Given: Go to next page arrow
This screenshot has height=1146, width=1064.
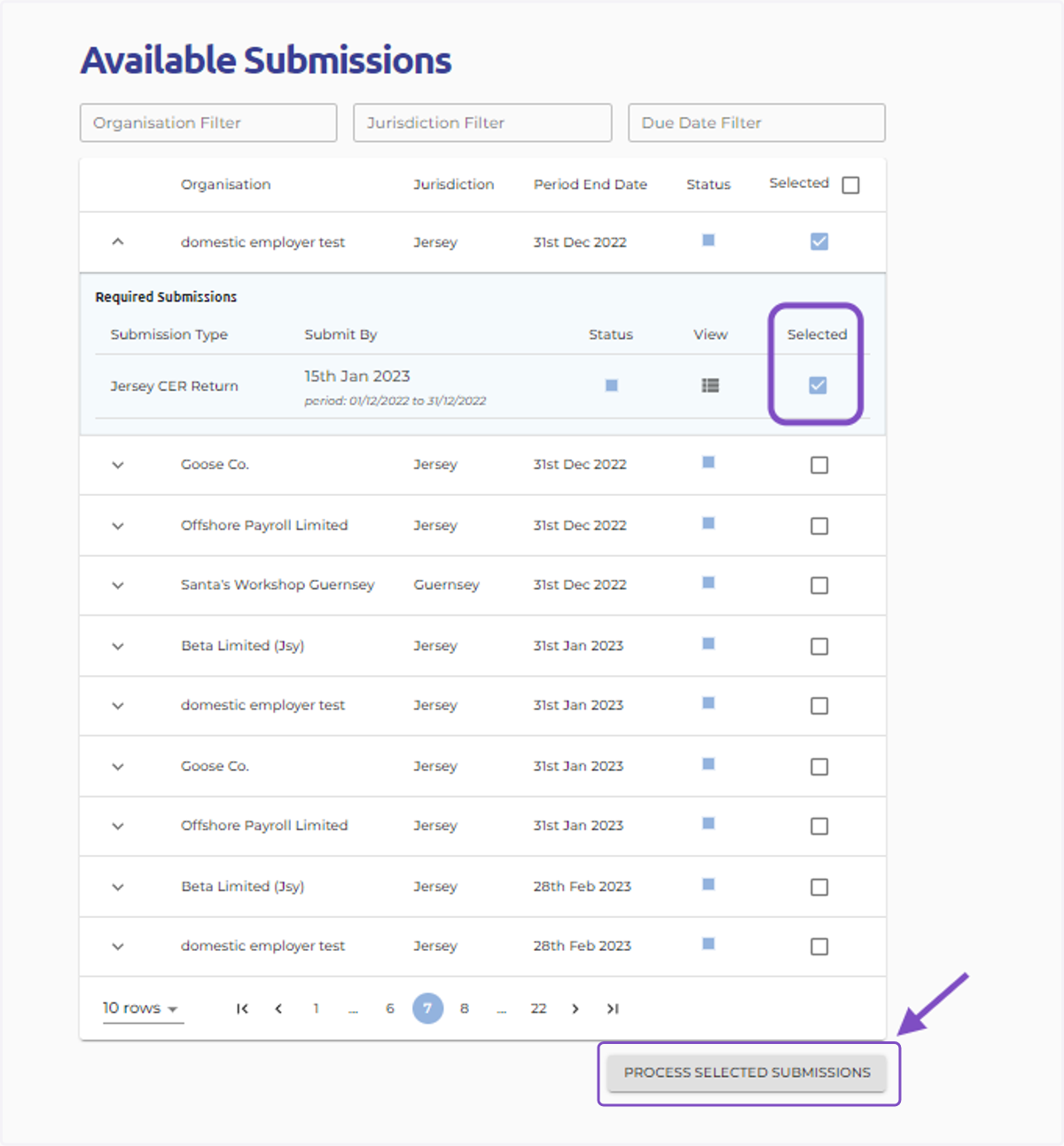Looking at the screenshot, I should [x=575, y=1009].
